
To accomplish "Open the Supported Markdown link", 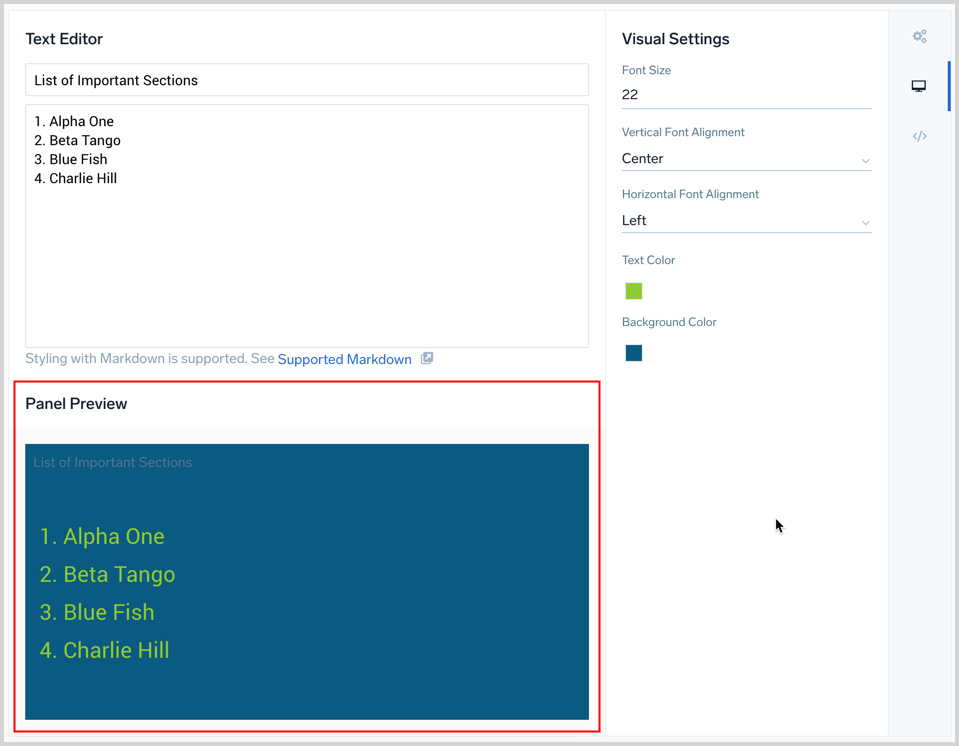I will pyautogui.click(x=344, y=358).
